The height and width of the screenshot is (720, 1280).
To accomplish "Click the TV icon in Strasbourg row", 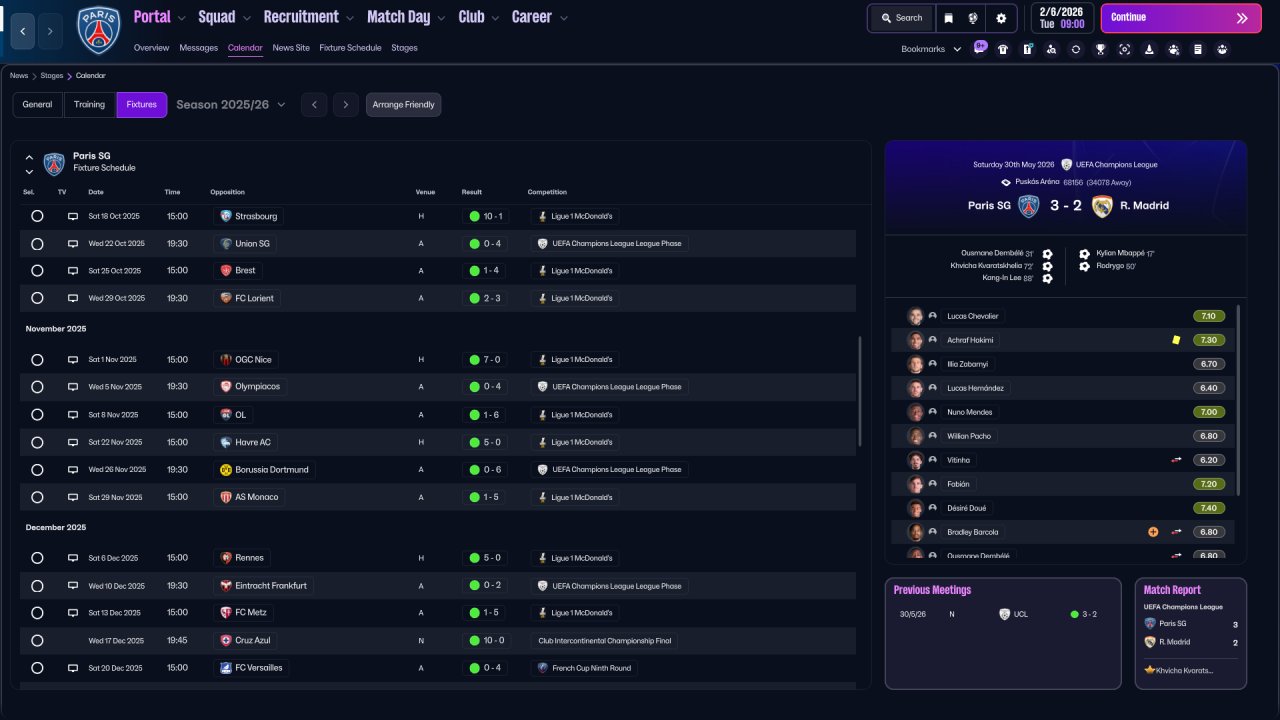I will coord(73,216).
